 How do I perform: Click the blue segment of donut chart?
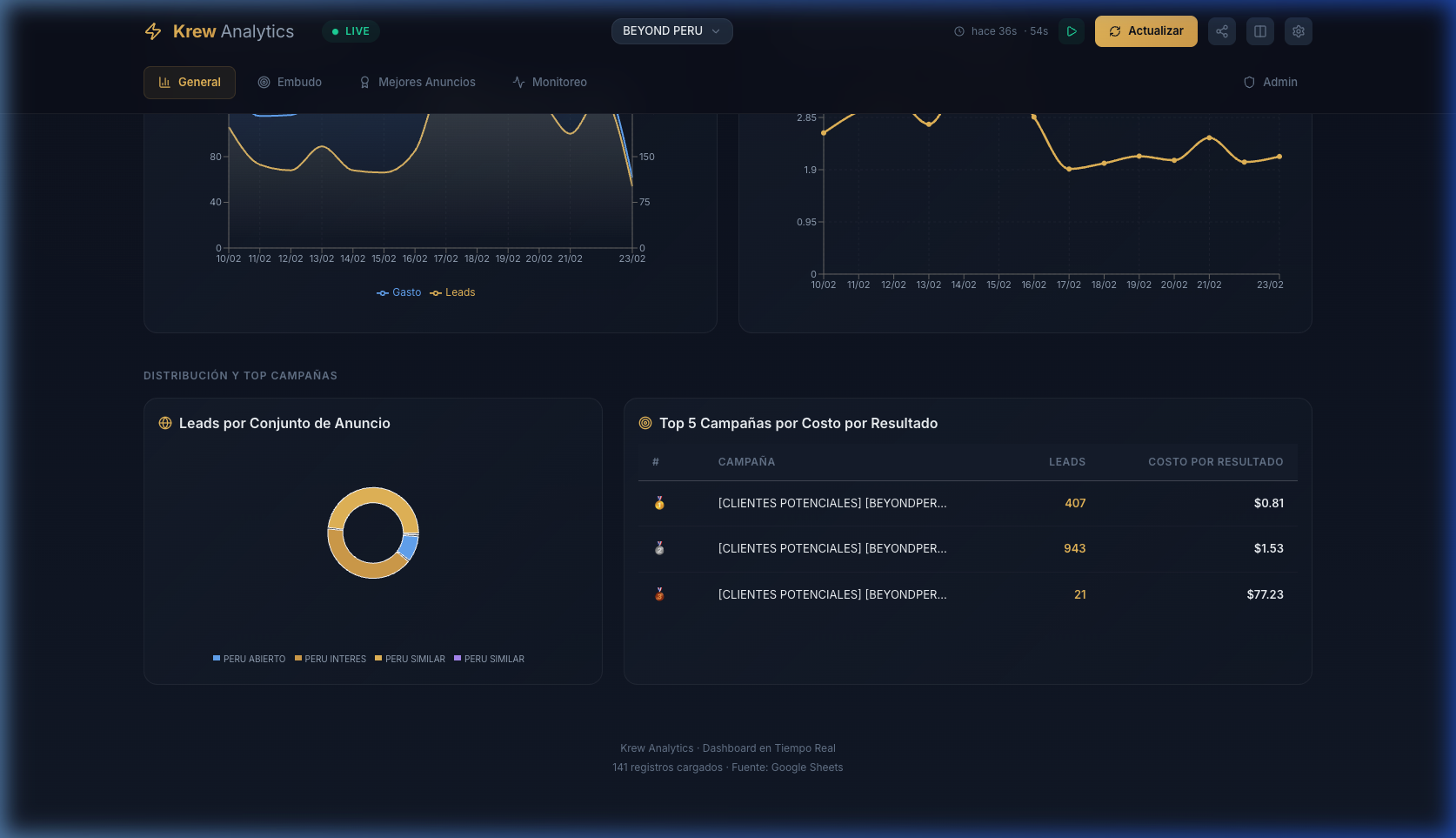click(x=408, y=546)
